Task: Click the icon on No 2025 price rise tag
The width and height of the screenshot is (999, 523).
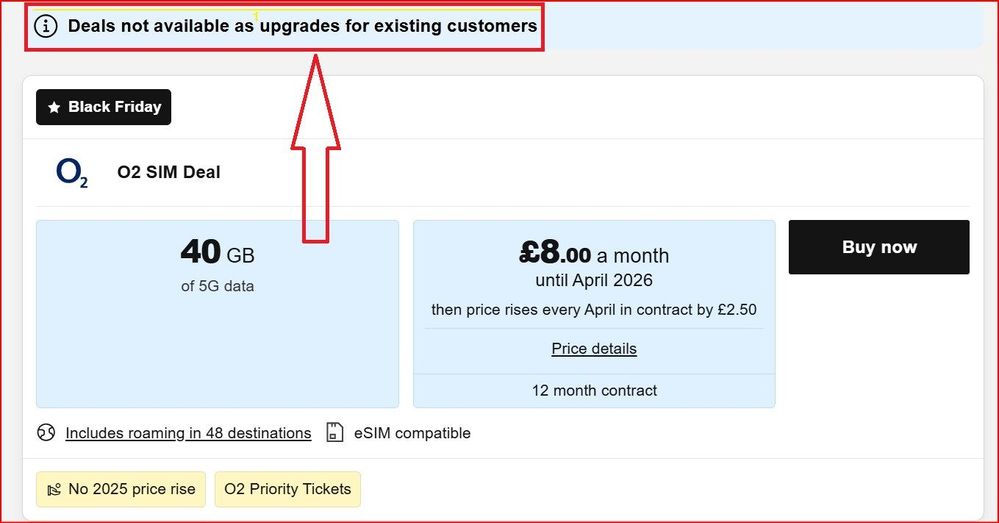Action: [53, 490]
